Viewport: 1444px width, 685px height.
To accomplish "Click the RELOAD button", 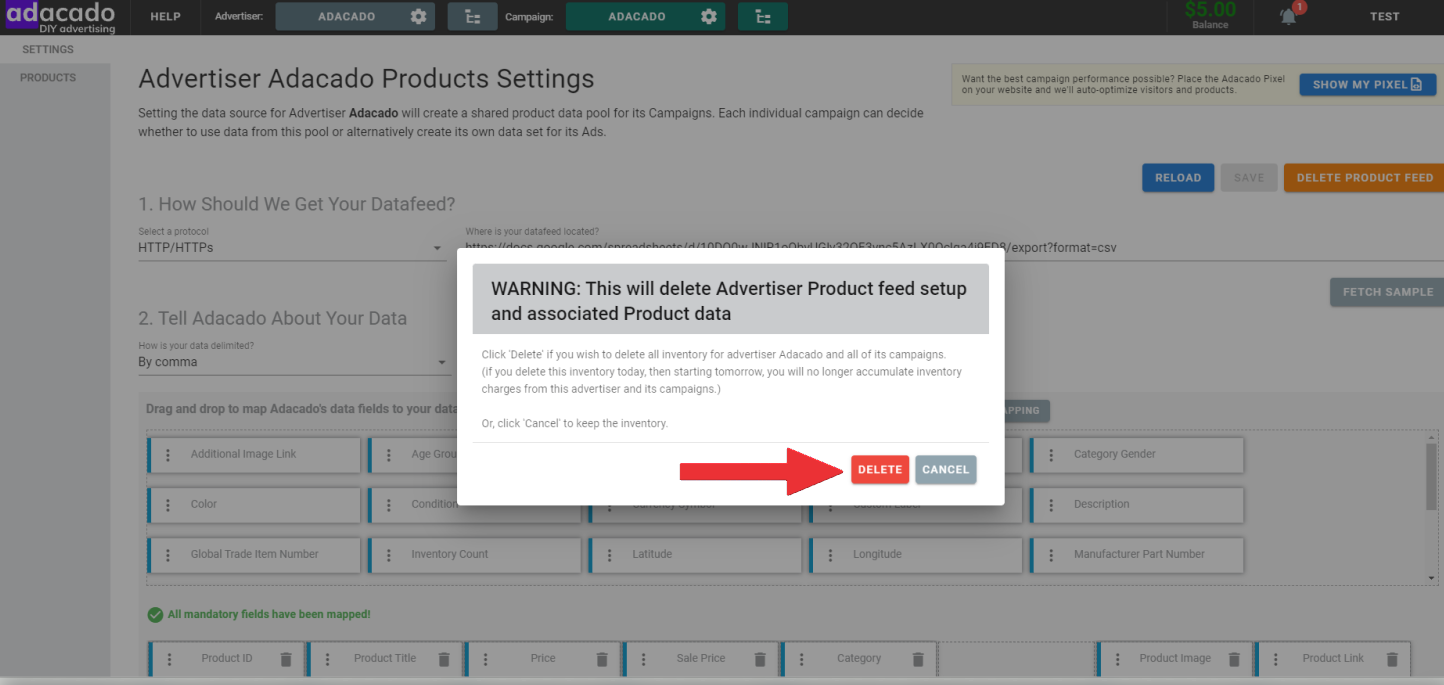I will click(x=1178, y=178).
